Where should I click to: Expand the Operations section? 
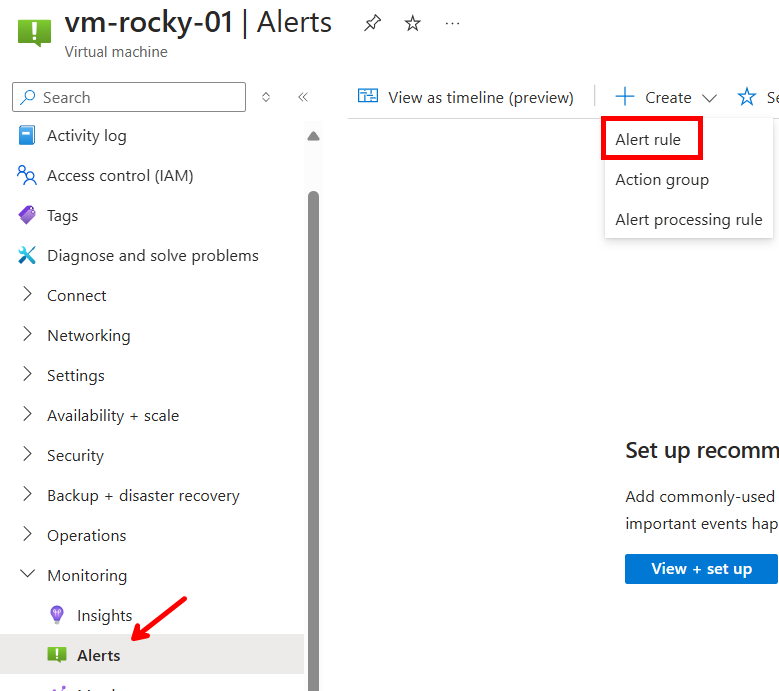pyautogui.click(x=27, y=534)
